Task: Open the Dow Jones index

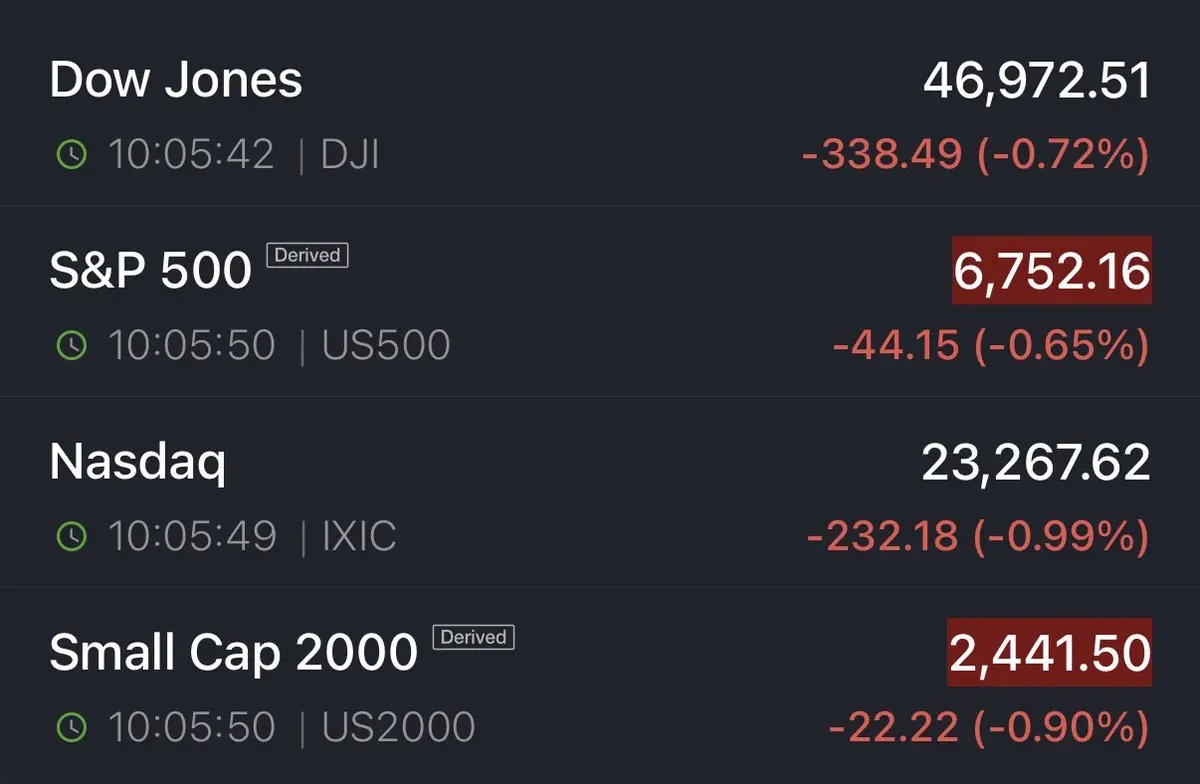Action: point(176,80)
